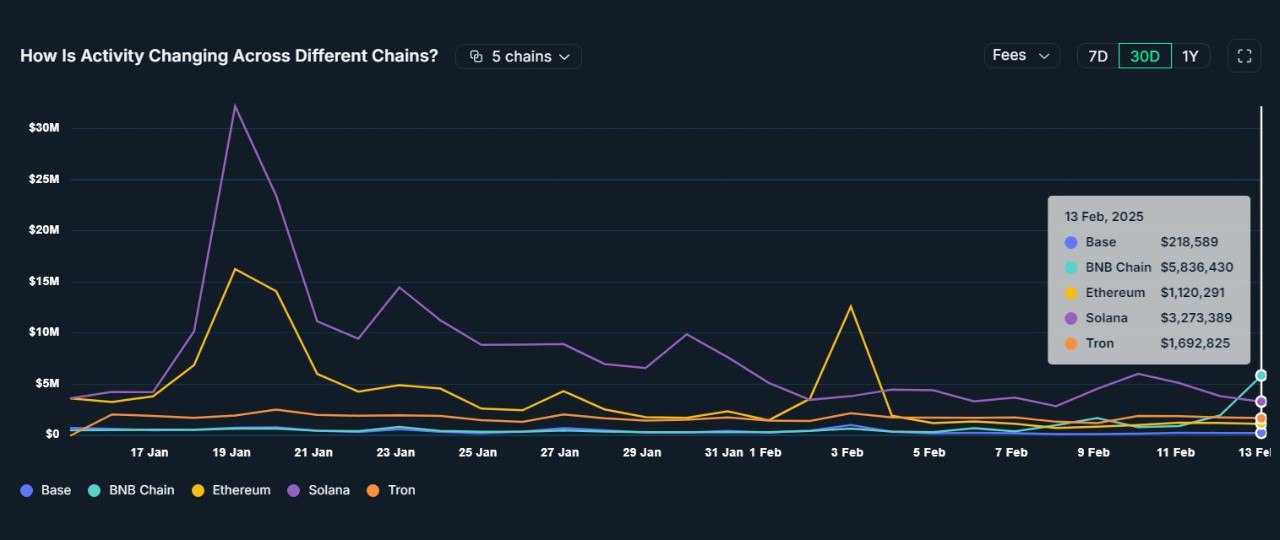Click the $10M y-axis label

[x=44, y=332]
